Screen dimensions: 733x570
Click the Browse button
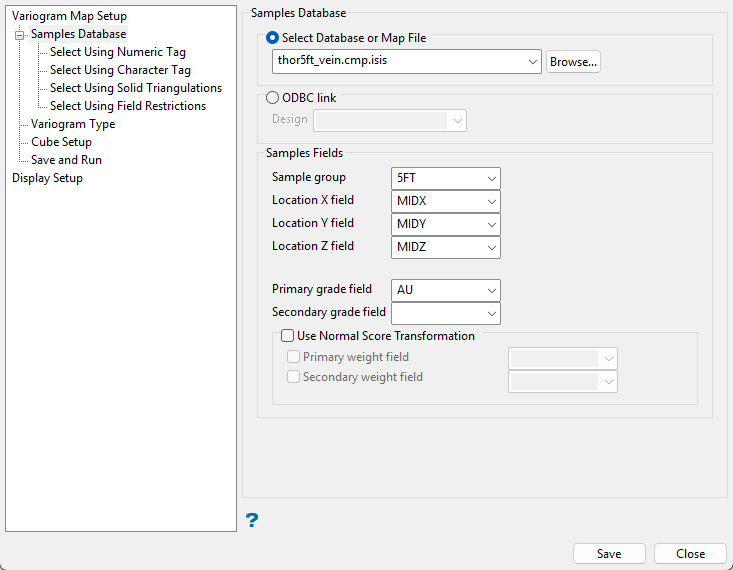tap(573, 62)
